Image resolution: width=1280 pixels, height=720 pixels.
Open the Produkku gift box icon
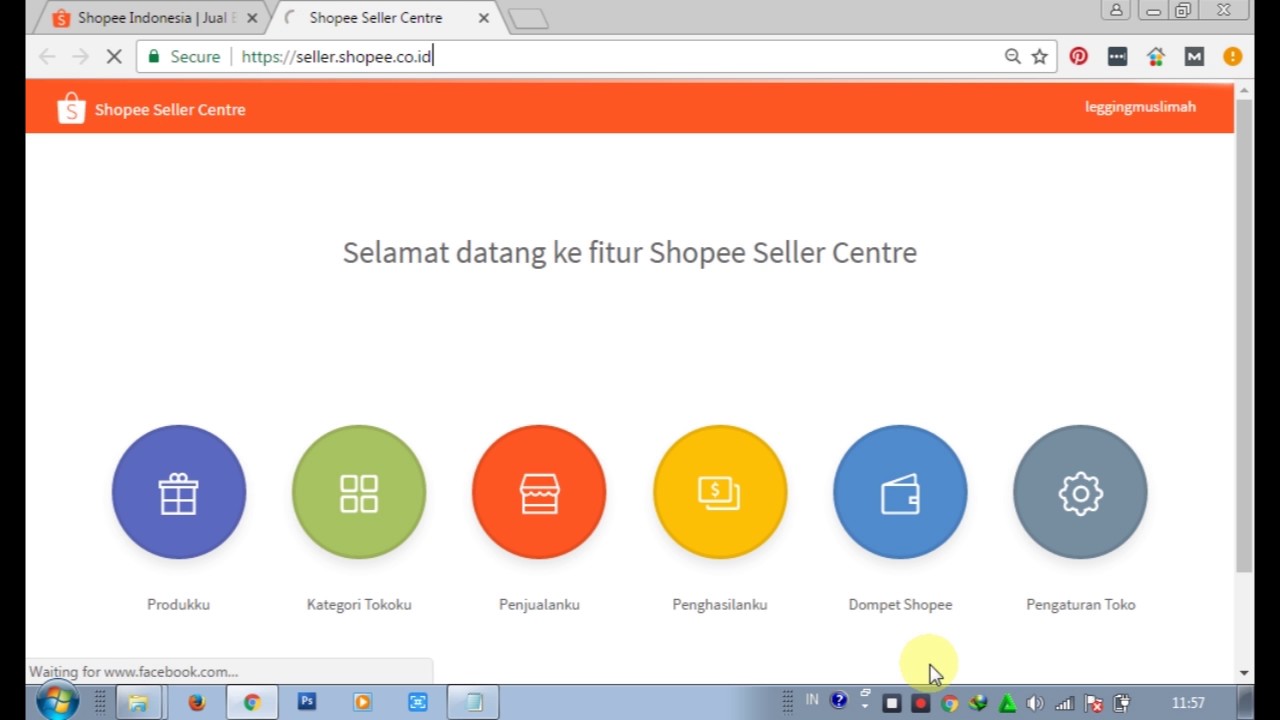pyautogui.click(x=179, y=492)
